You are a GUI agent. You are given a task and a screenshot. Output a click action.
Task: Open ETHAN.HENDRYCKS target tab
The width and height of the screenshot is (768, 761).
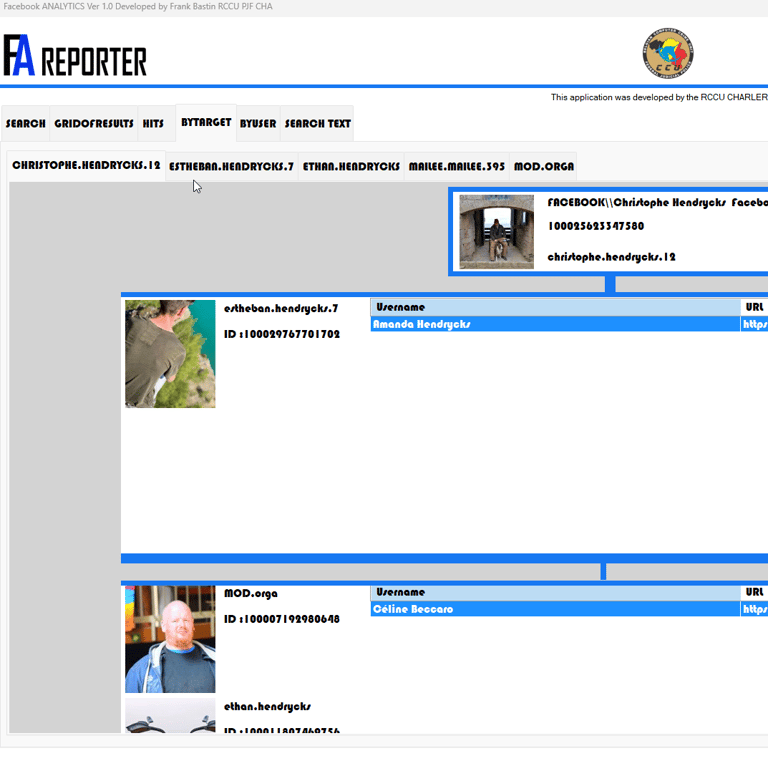click(x=351, y=166)
